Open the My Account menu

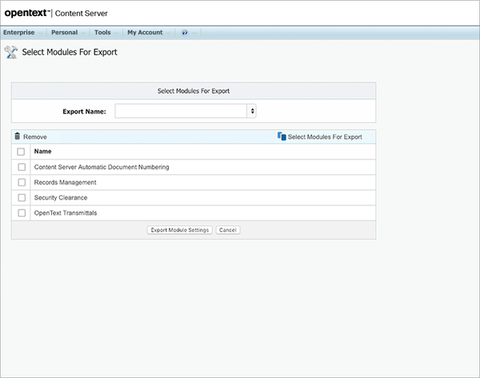tap(145, 32)
